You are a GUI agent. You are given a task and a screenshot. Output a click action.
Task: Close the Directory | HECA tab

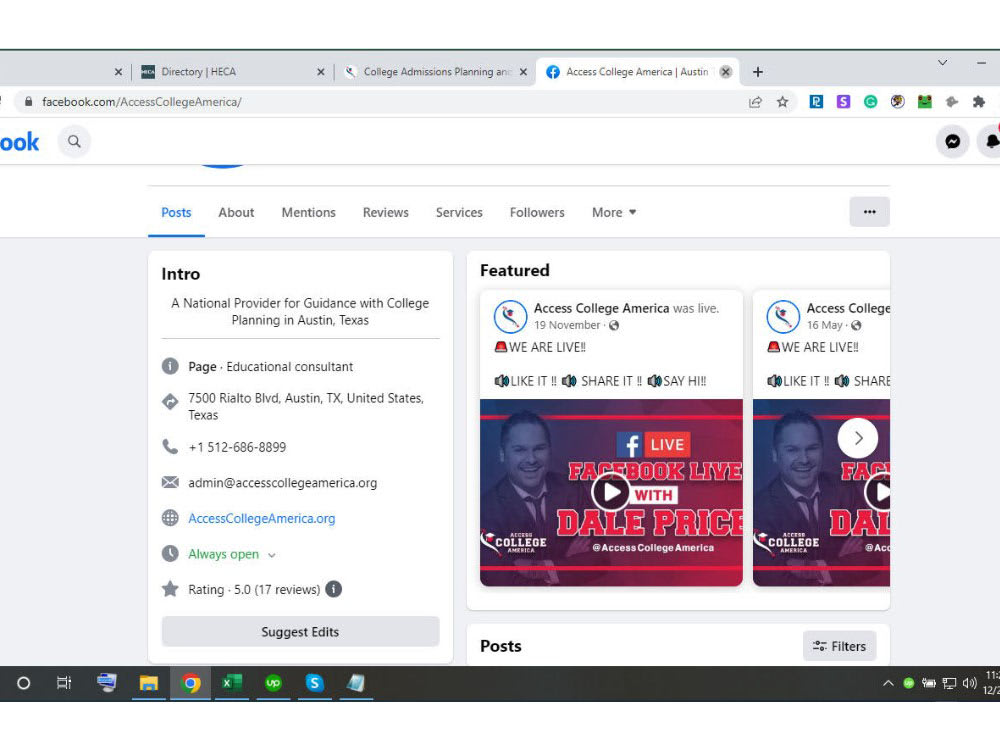click(321, 72)
